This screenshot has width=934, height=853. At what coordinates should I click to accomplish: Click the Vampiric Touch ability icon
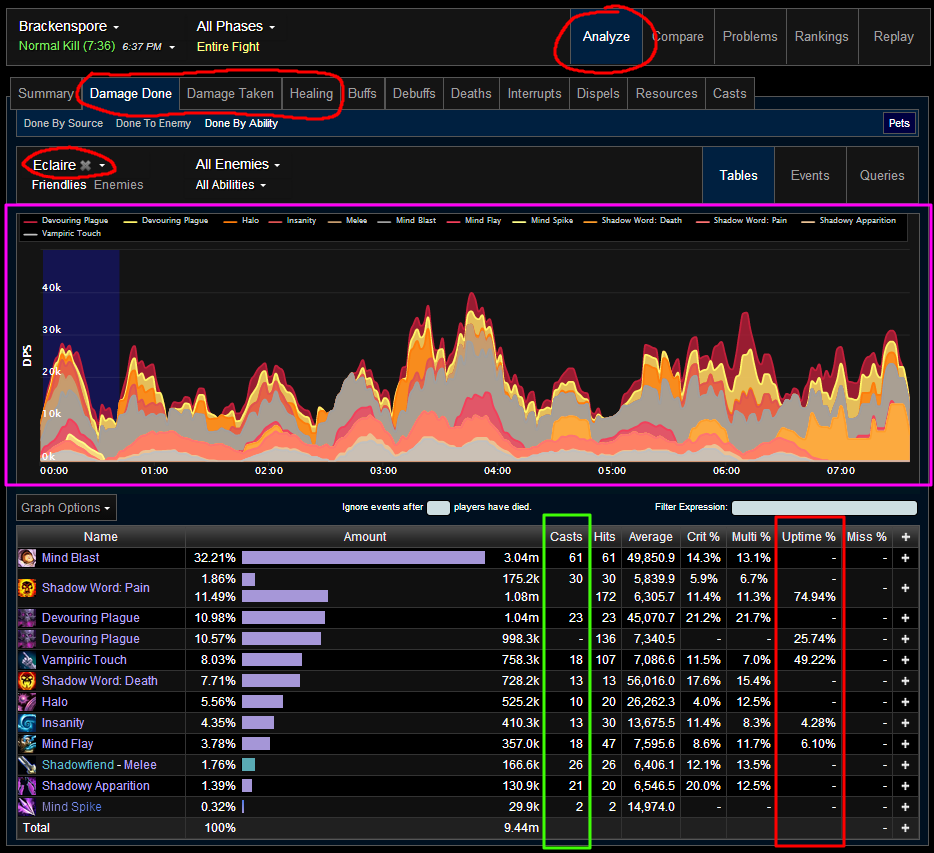click(x=28, y=660)
